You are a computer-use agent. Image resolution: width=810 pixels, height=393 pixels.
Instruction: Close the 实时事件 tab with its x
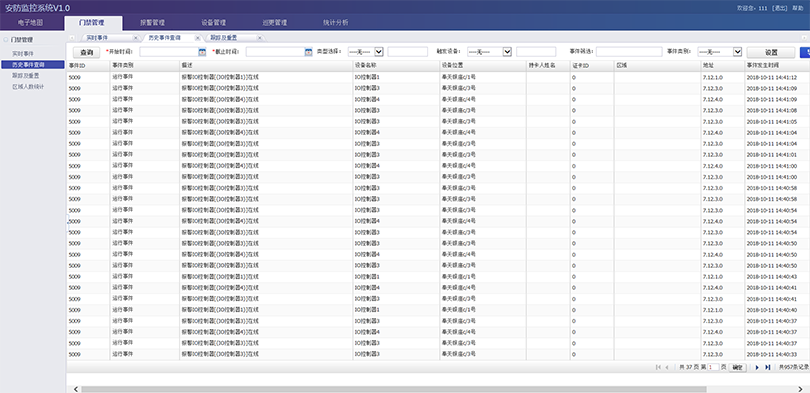tap(136, 38)
